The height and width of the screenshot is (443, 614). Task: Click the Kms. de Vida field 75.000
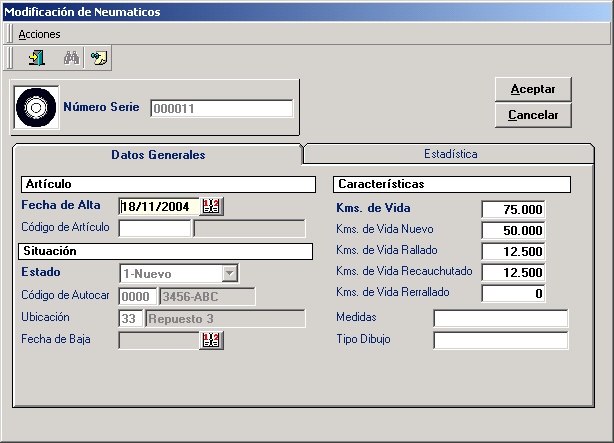(x=513, y=209)
